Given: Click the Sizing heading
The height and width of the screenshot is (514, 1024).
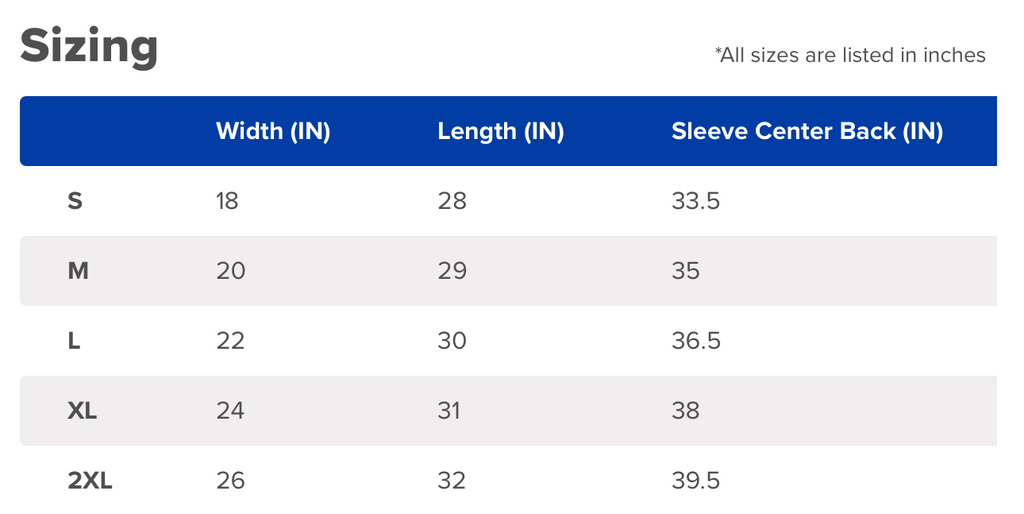Looking at the screenshot, I should pyautogui.click(x=89, y=48).
